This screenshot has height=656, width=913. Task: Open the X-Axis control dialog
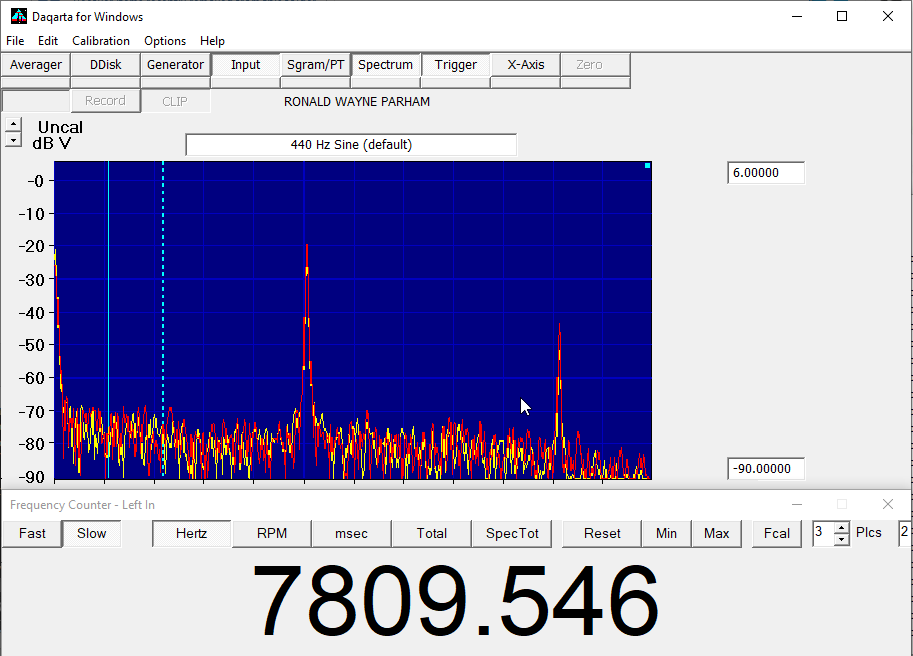click(x=525, y=65)
